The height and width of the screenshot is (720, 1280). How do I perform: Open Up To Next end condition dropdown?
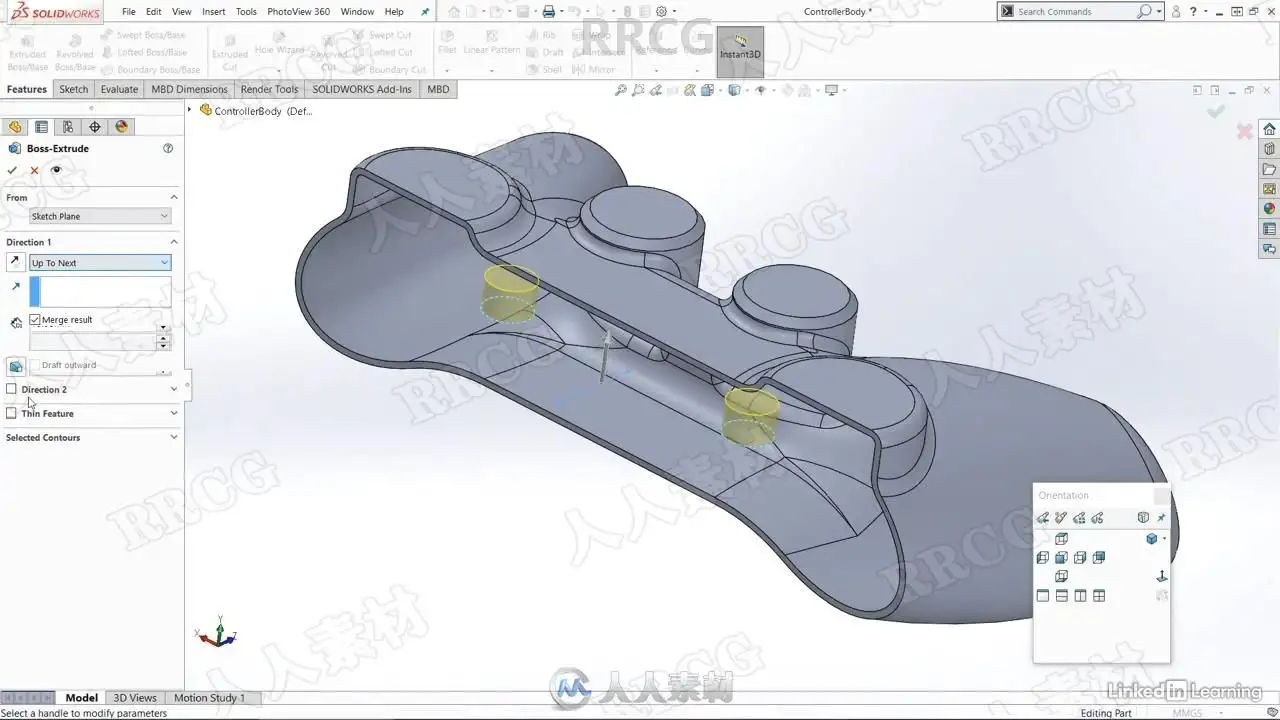[x=100, y=263]
